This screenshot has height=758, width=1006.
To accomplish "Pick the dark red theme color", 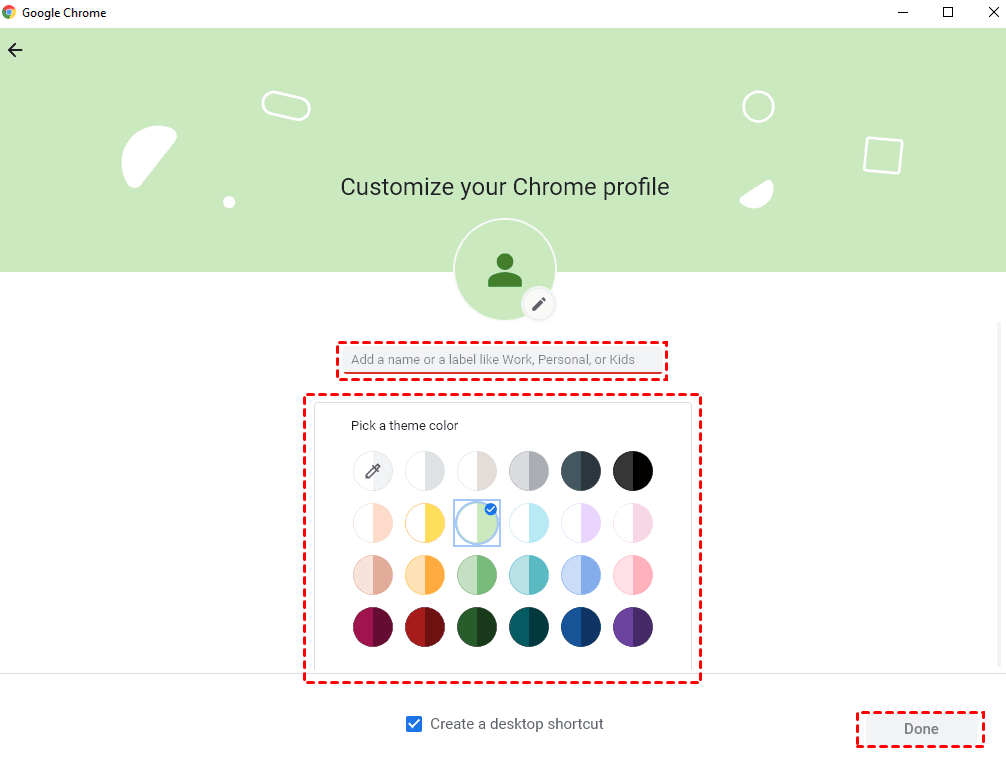I will tap(425, 627).
